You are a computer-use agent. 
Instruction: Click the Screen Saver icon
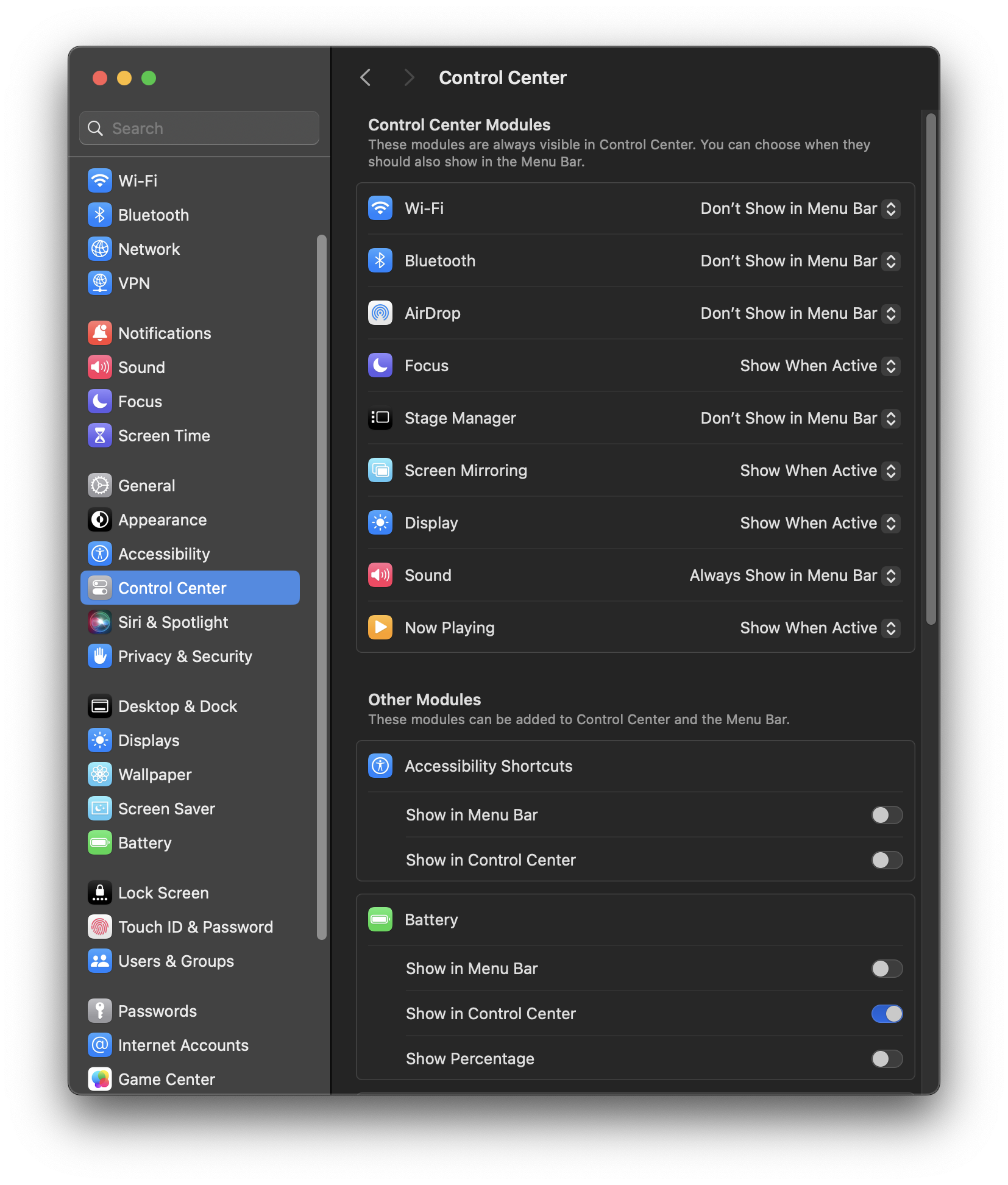click(x=100, y=808)
